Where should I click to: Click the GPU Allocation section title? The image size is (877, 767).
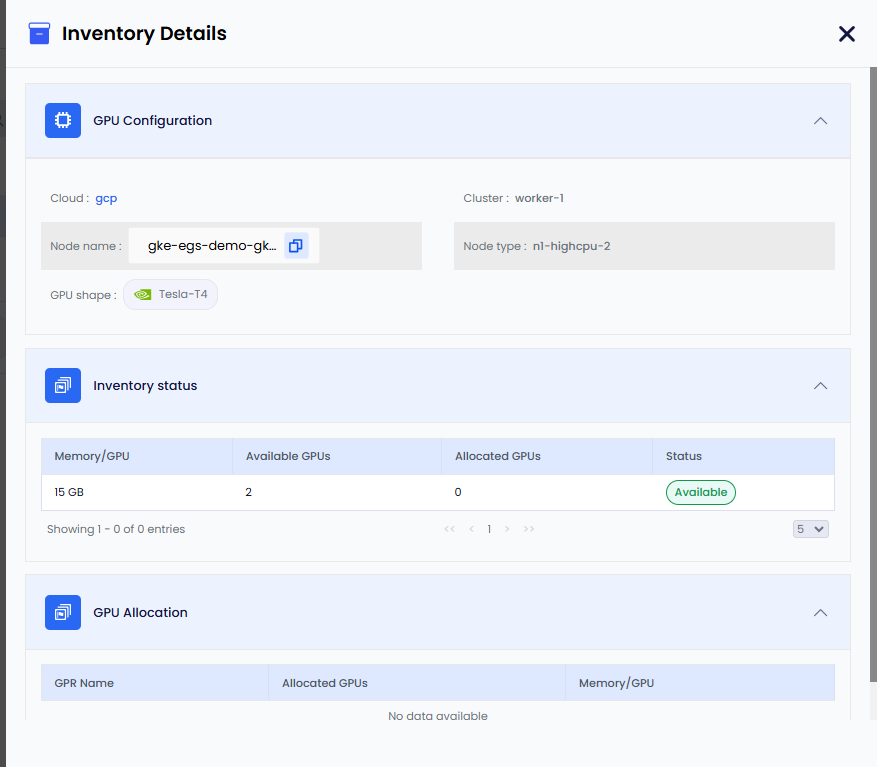coord(140,613)
